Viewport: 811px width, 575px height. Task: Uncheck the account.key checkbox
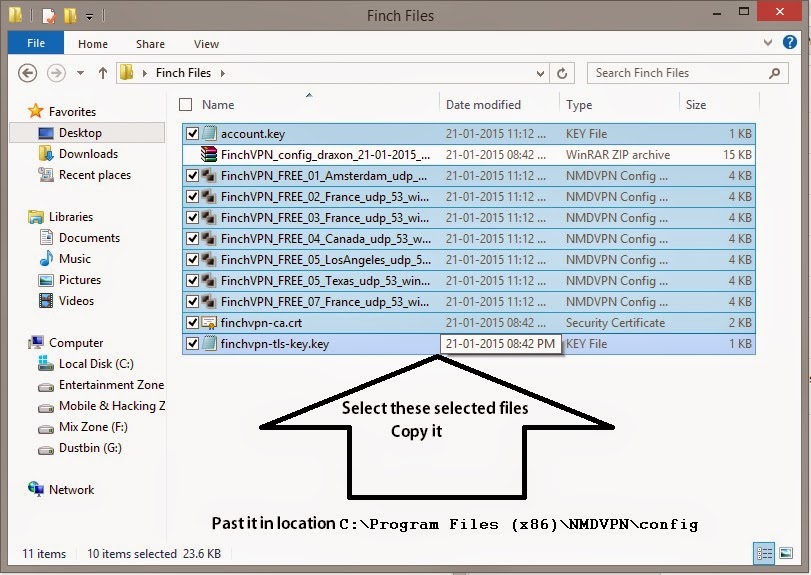(192, 133)
